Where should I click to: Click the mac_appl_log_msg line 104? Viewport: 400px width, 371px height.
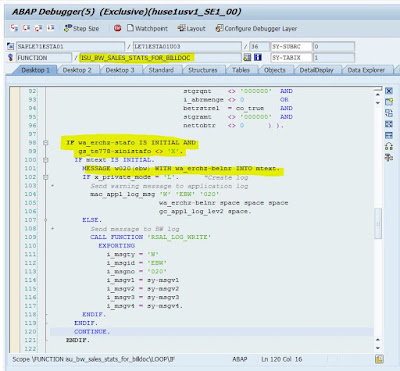[x=155, y=194]
